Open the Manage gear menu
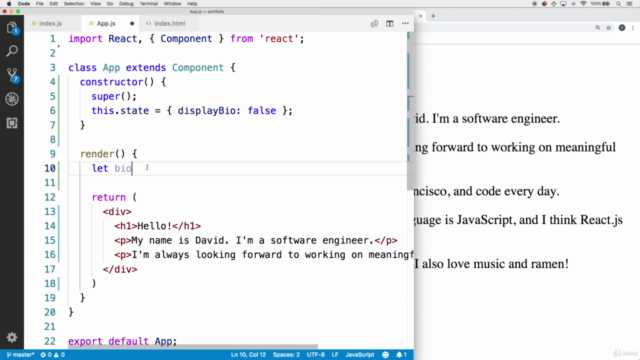The image size is (640, 360). click(12, 337)
